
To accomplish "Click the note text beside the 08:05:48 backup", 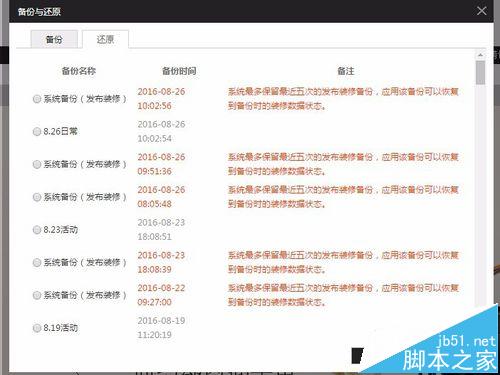I will point(343,197).
